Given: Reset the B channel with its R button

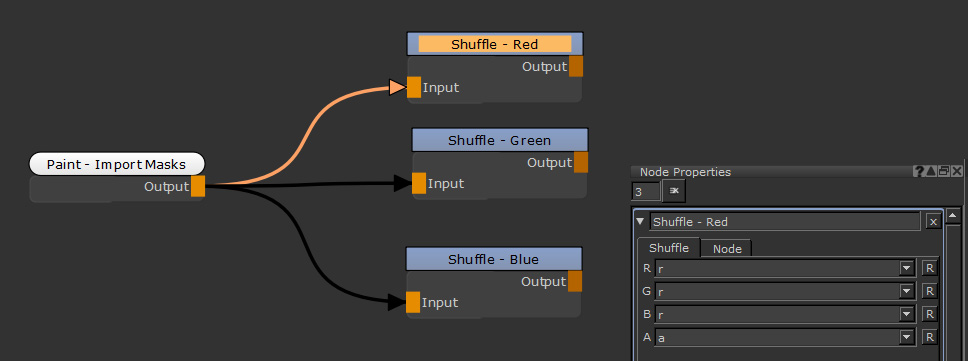Looking at the screenshot, I should [929, 314].
